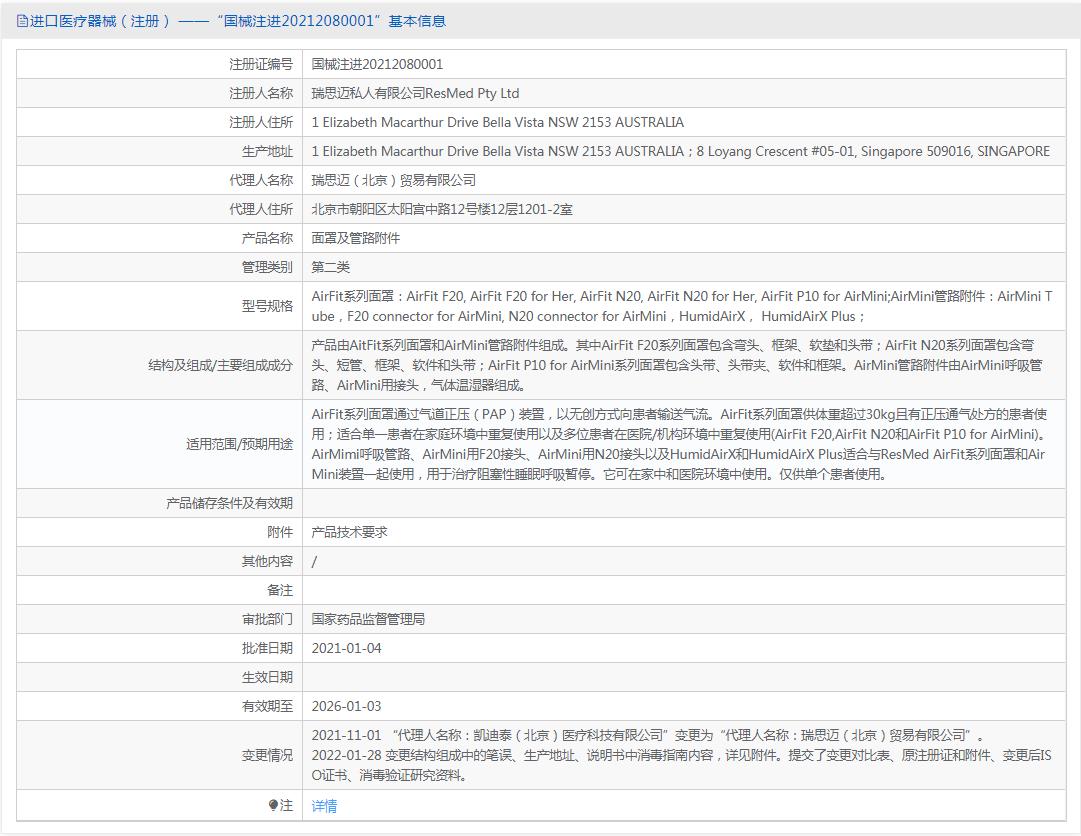Select the 审批部门 label
1081x836 pixels.
point(267,619)
